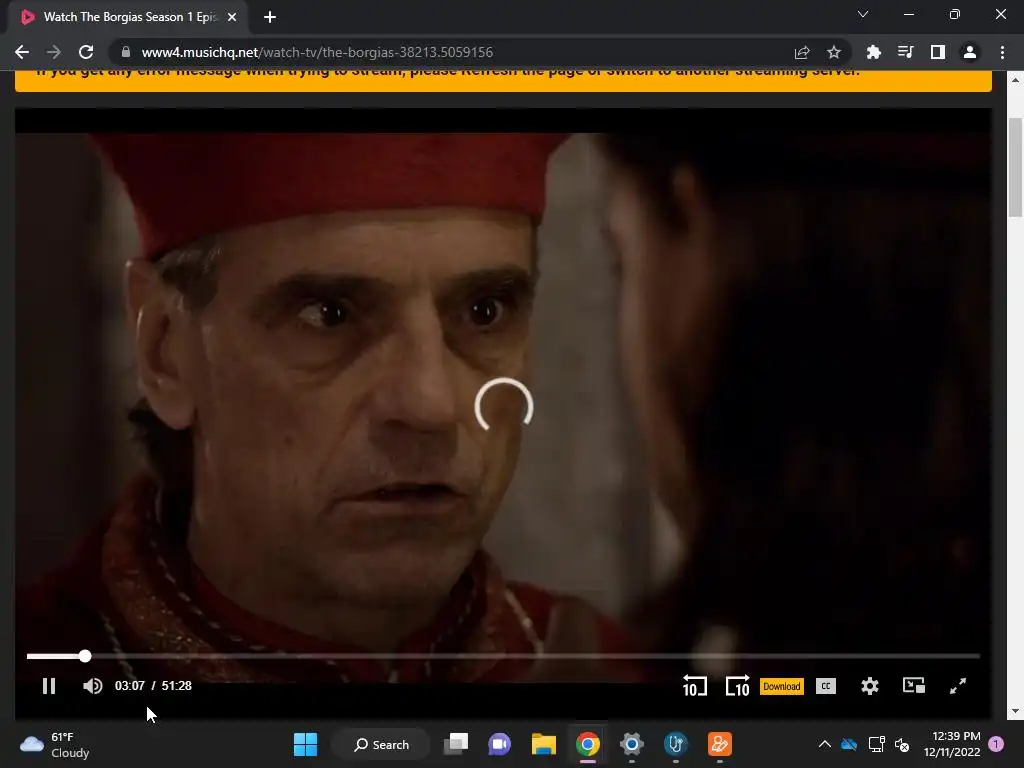Click scrollbar up arrow
1024x768 pixels.
pyautogui.click(x=1016, y=80)
